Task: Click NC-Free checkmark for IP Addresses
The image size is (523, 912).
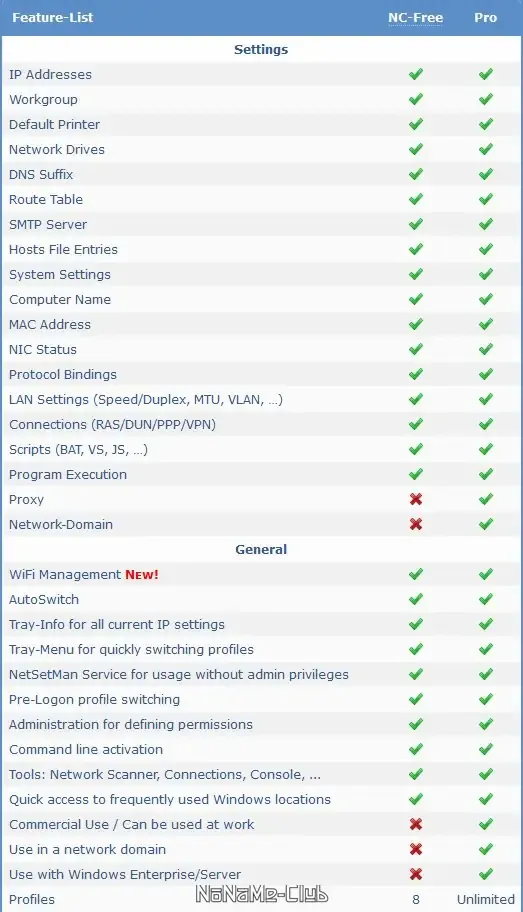Action: (x=416, y=74)
